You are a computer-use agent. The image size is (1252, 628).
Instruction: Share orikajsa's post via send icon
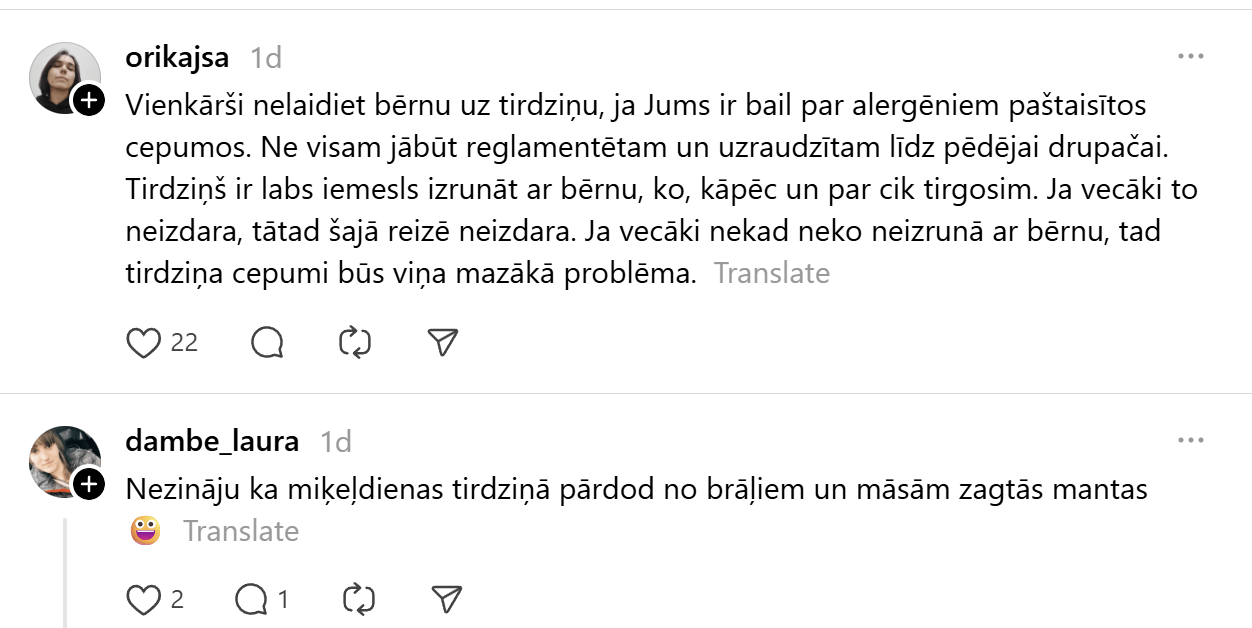[x=442, y=343]
